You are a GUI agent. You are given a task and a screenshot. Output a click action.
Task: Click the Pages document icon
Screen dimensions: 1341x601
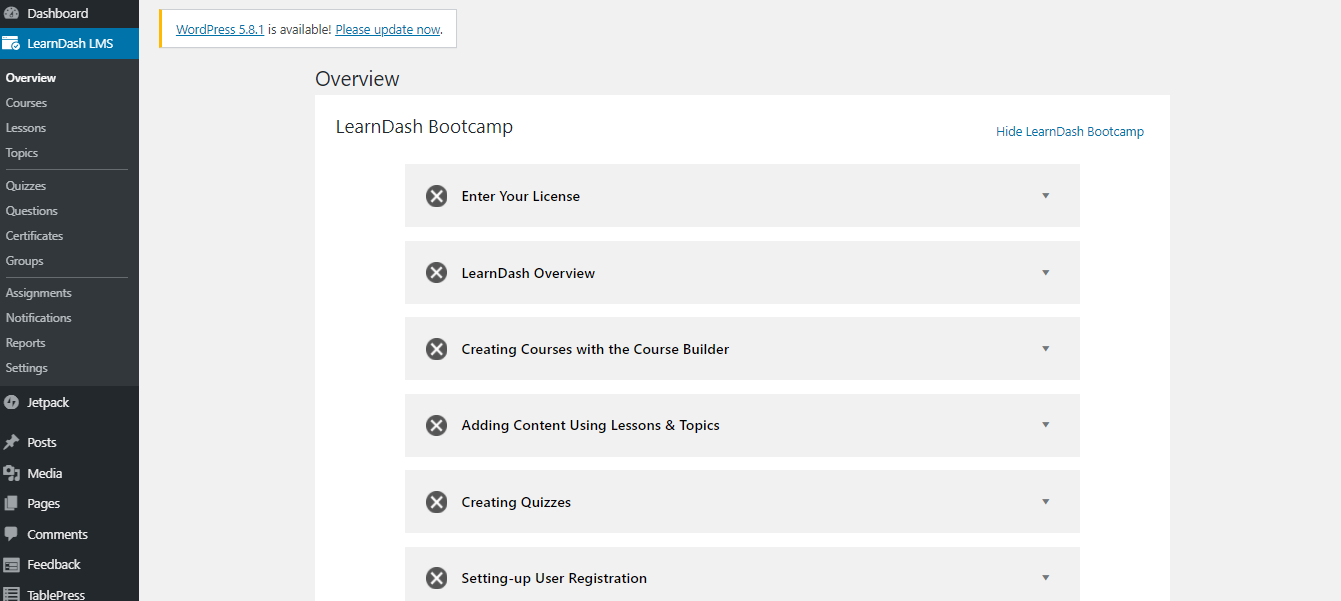point(11,504)
